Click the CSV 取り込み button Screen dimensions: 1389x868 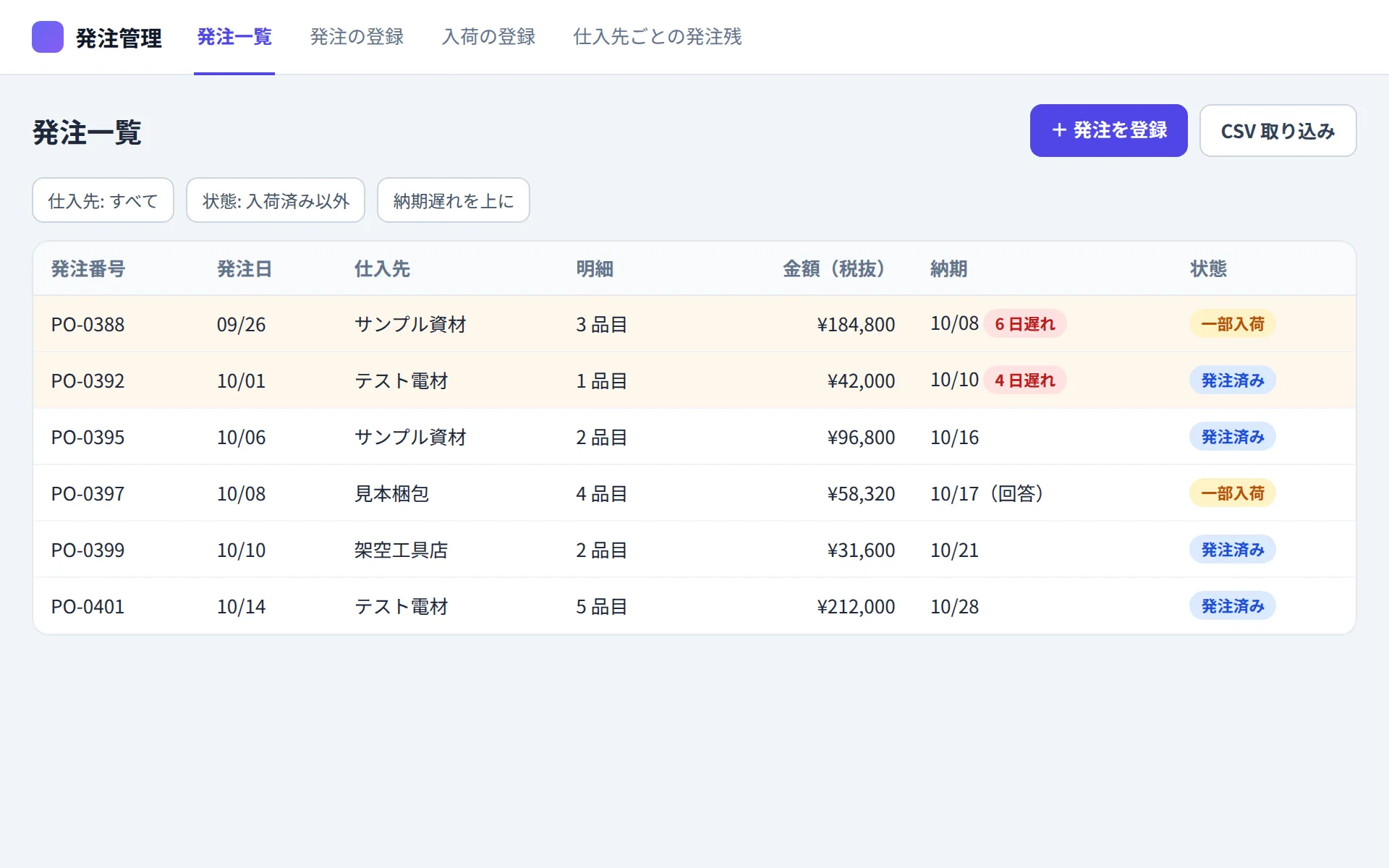(1278, 130)
